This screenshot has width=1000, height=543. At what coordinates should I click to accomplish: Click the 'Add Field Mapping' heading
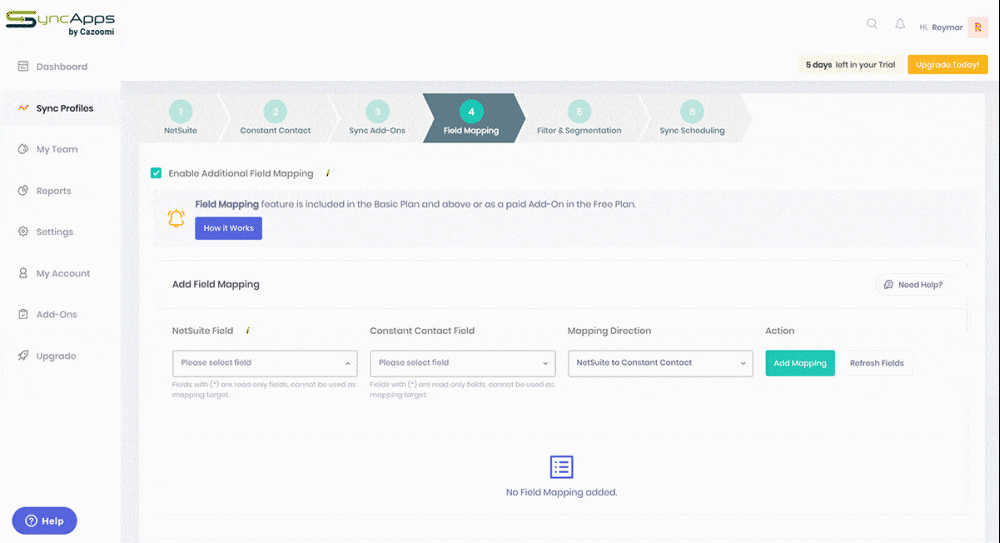(x=216, y=284)
